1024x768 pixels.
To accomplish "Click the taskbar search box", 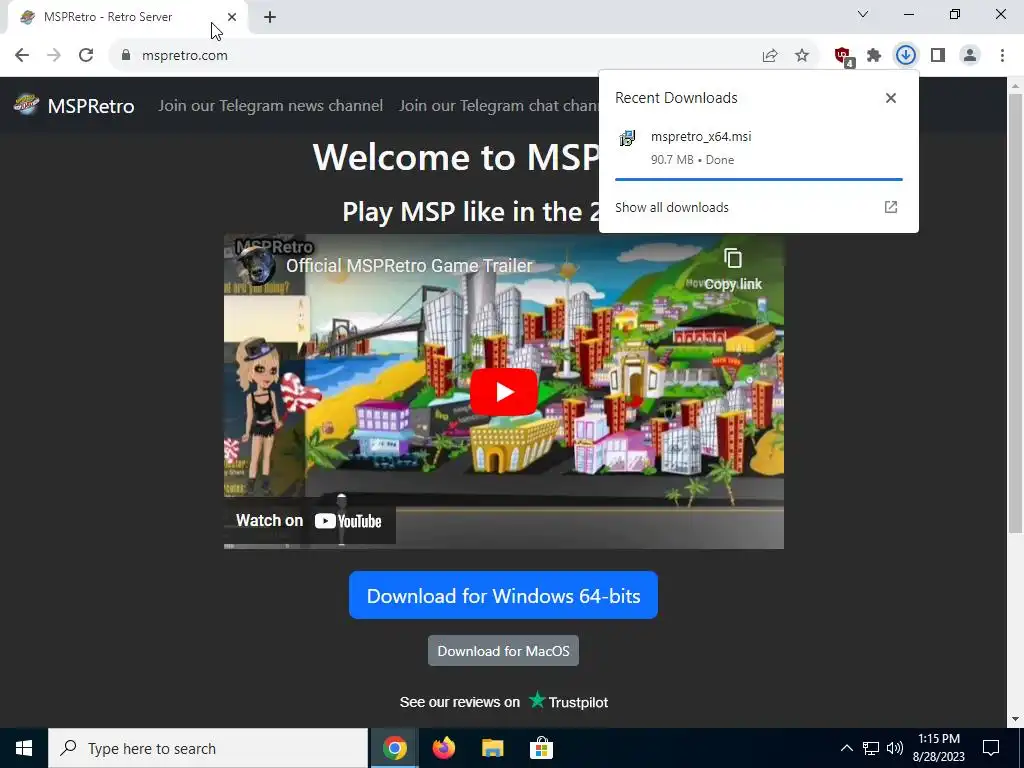I will tap(208, 748).
